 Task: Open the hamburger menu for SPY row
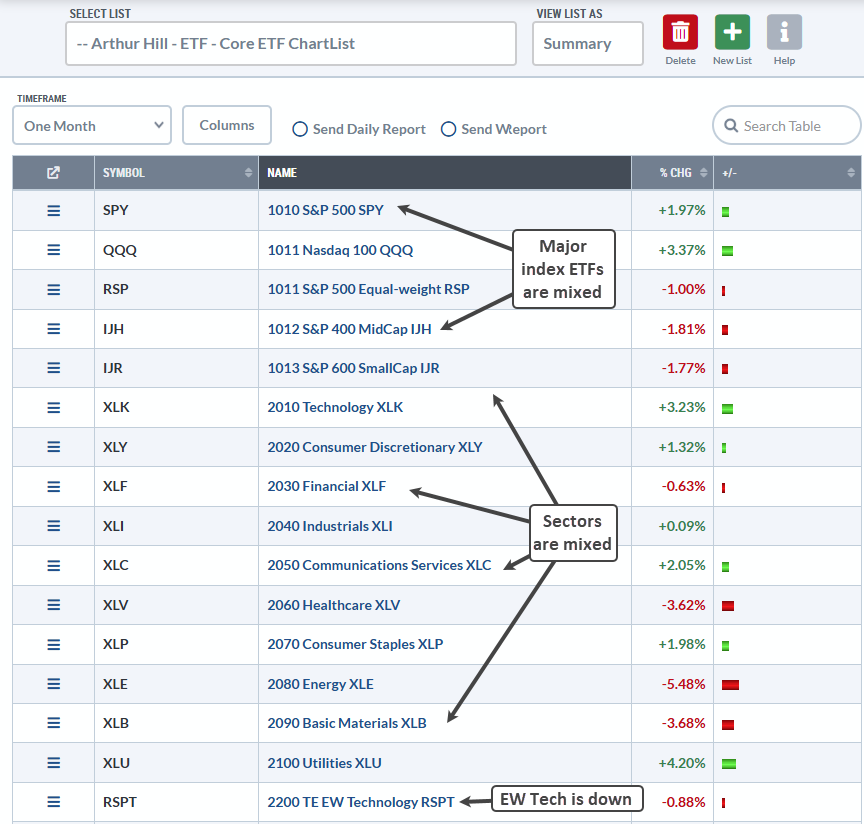point(53,211)
